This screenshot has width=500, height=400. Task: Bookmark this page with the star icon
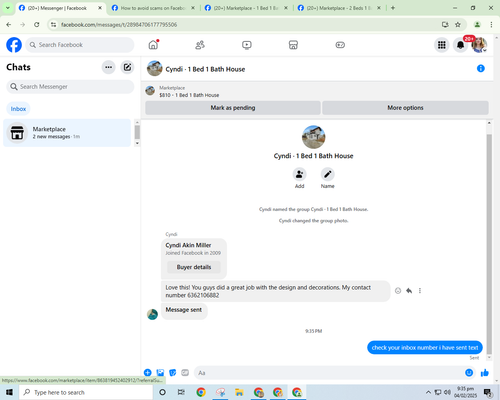pyautogui.click(x=458, y=25)
